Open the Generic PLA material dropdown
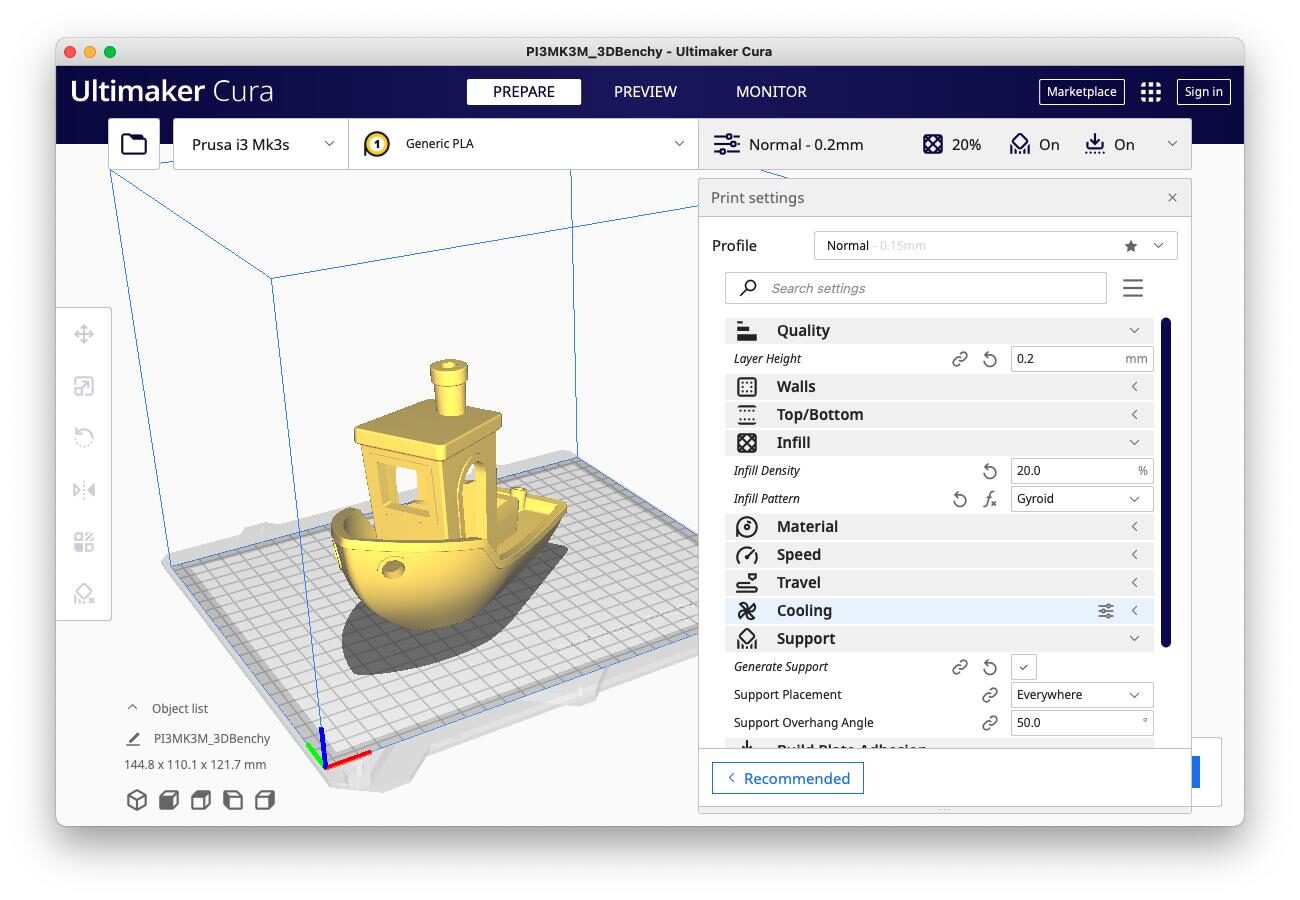The height and width of the screenshot is (900, 1300). (523, 144)
